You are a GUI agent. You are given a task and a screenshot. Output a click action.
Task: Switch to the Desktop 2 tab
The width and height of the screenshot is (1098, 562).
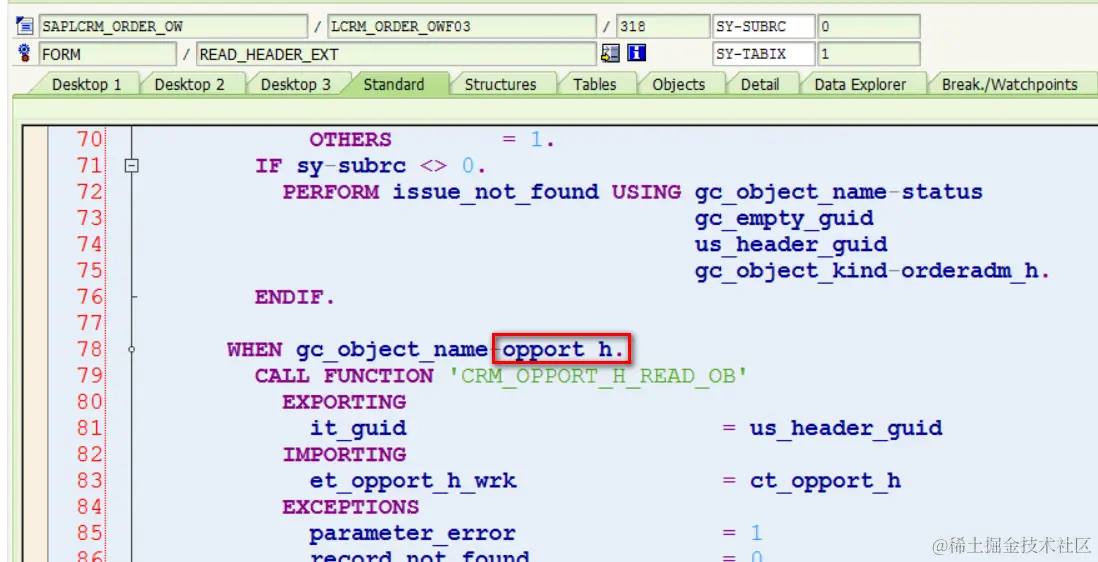(190, 85)
